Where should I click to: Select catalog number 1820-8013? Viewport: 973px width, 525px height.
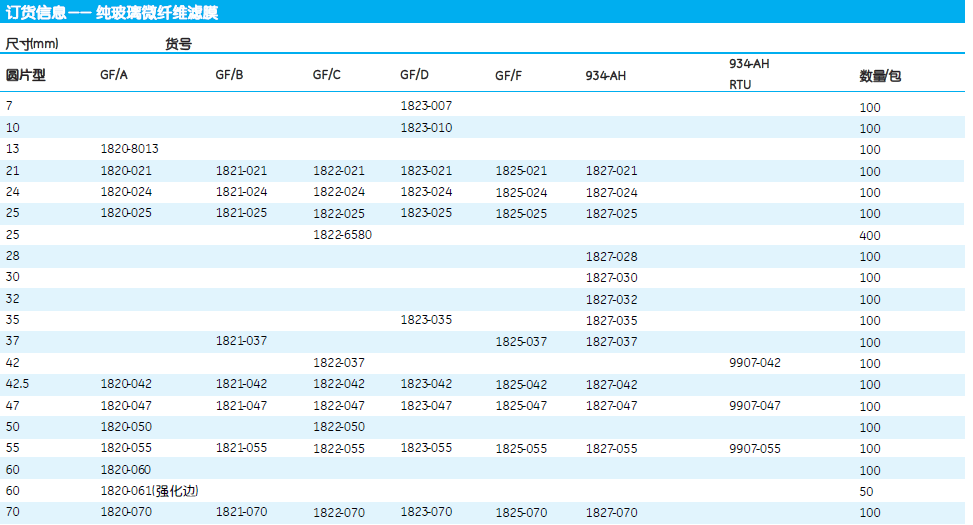click(x=130, y=149)
